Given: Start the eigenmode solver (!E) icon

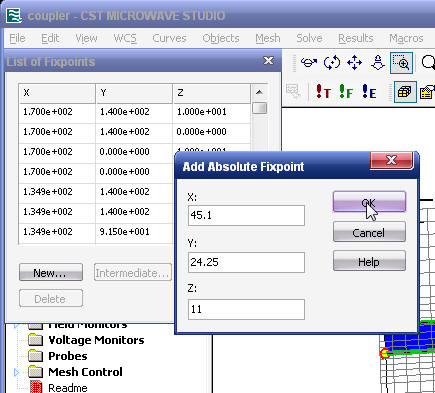Looking at the screenshot, I should pyautogui.click(x=369, y=92).
